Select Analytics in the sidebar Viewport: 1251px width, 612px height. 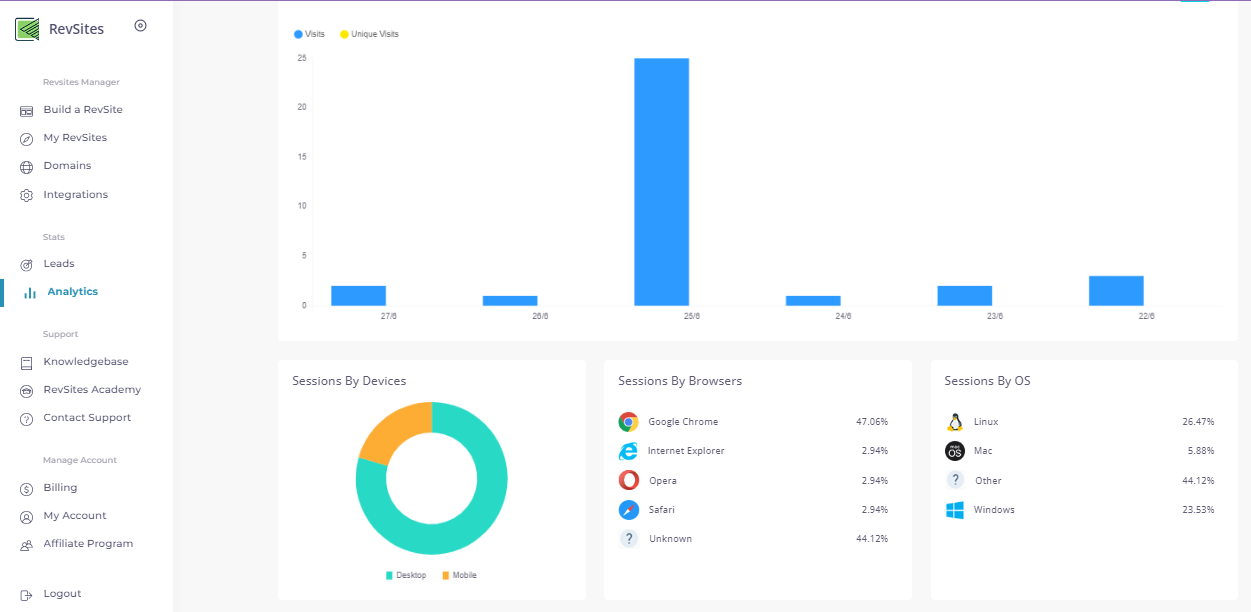click(x=72, y=292)
